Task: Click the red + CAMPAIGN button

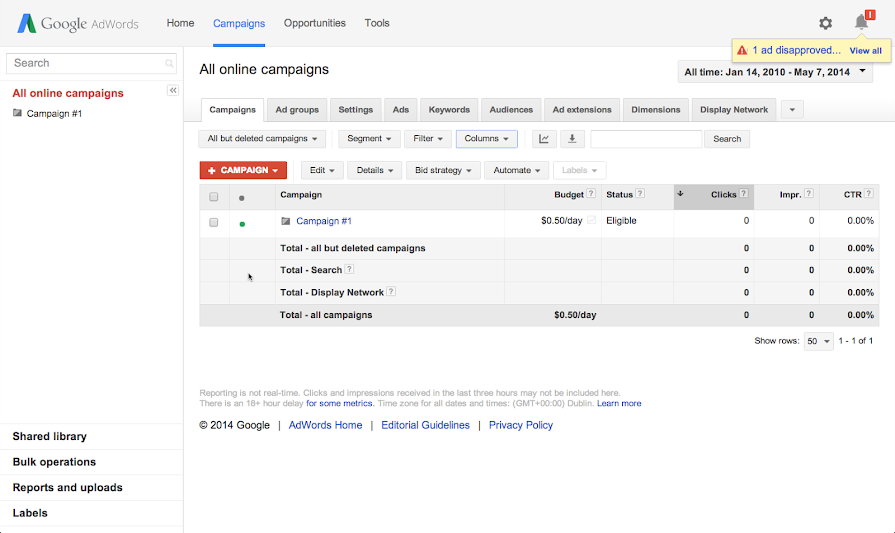Action: 243,170
